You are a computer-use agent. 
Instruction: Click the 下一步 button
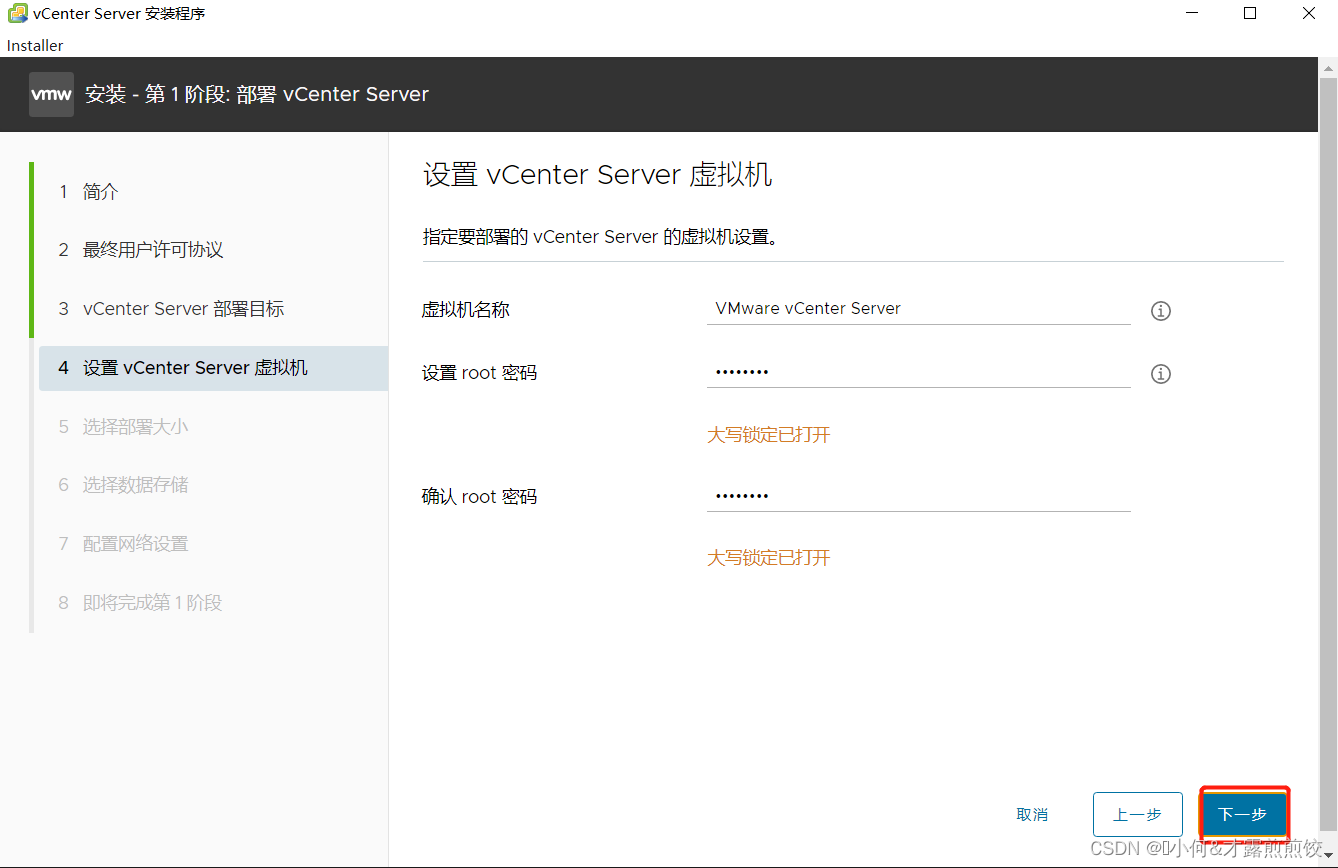pos(1243,815)
